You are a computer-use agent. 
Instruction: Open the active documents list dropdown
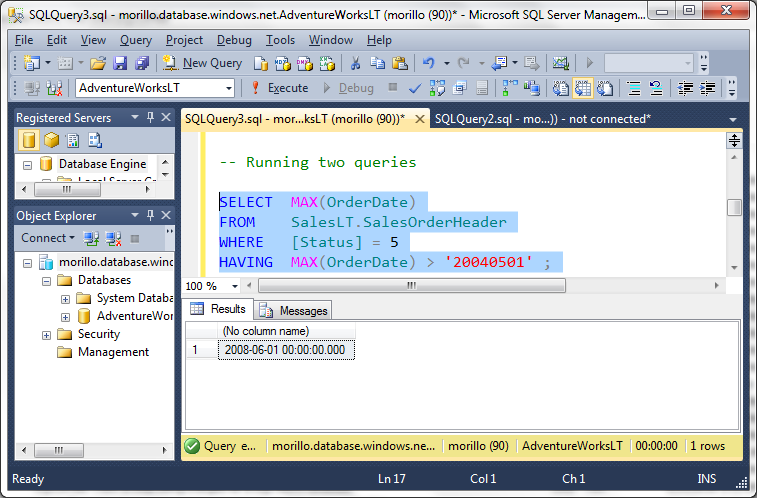[x=733, y=120]
